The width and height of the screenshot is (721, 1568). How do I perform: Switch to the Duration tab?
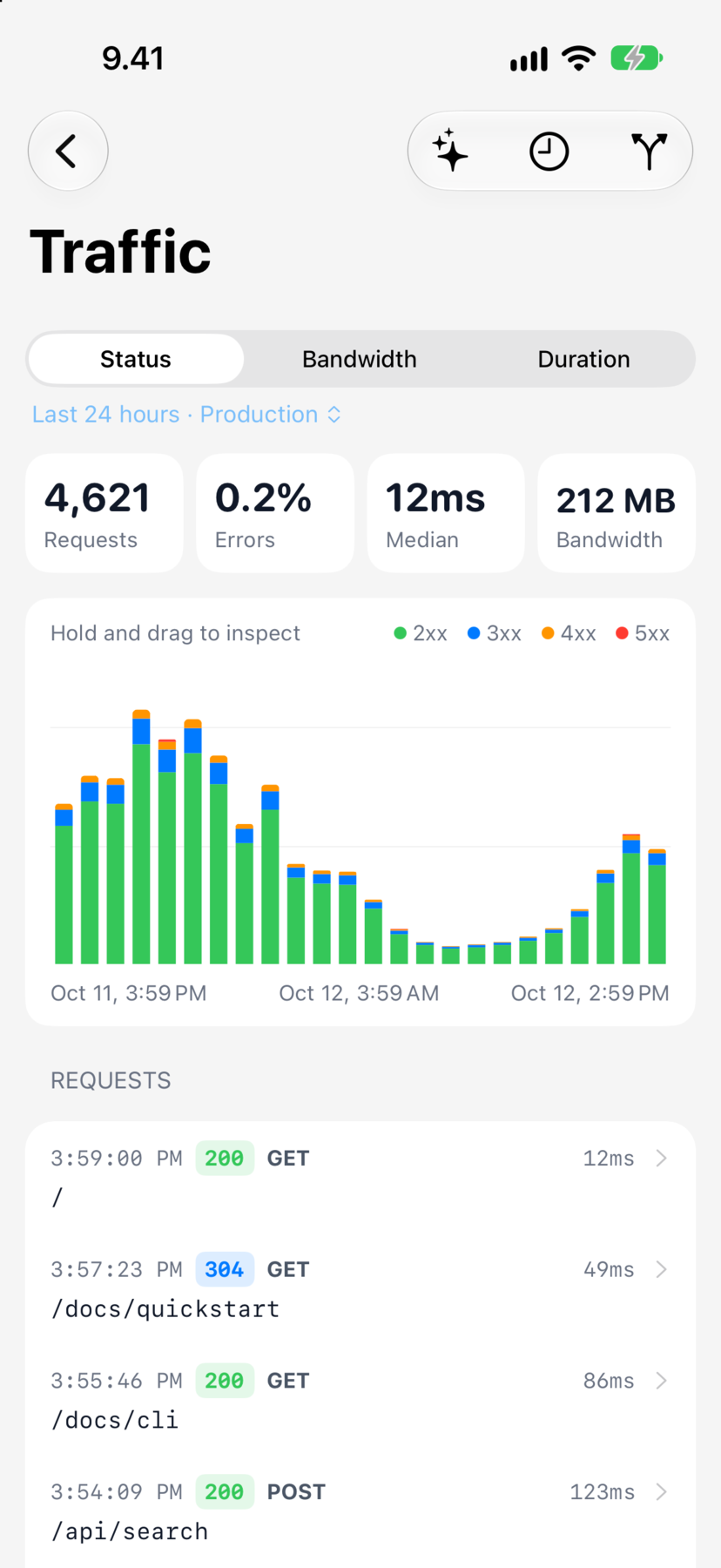point(583,359)
